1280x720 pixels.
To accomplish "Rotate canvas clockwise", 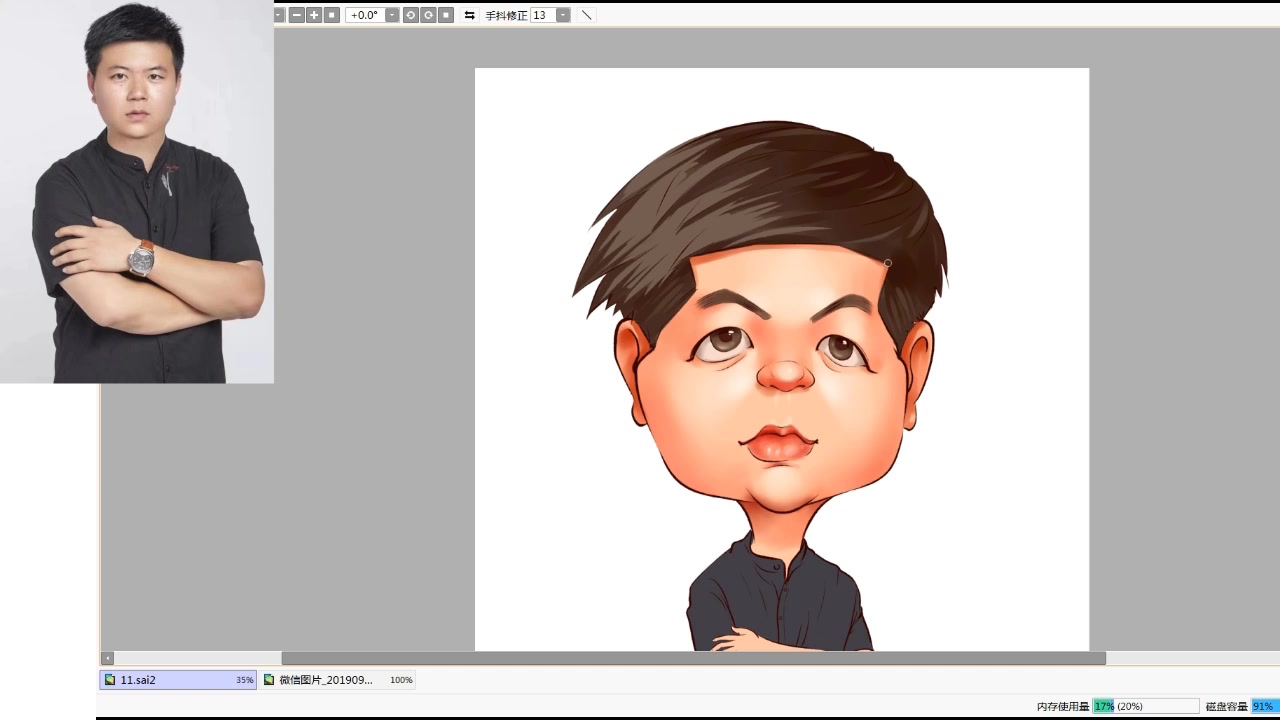I will pos(428,15).
